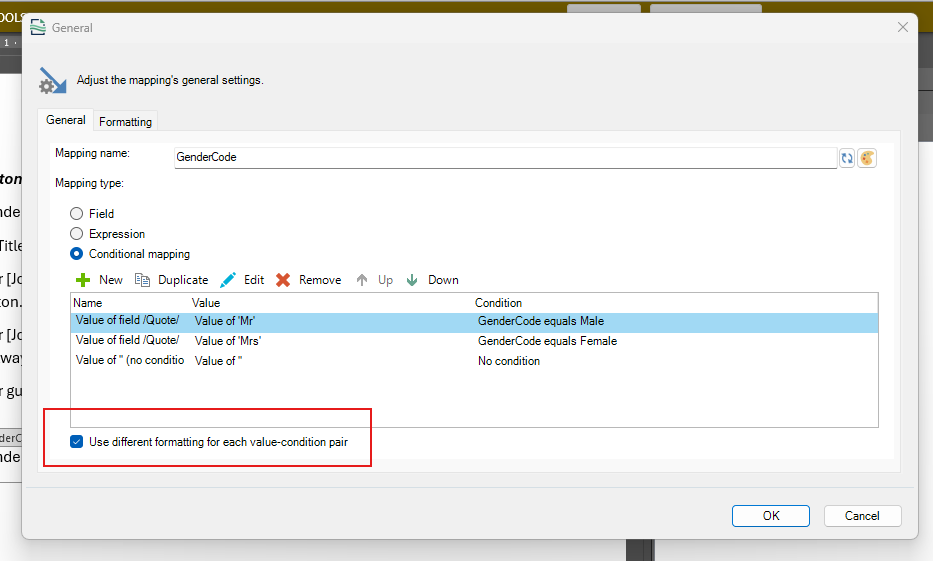Click the Condition column header

(498, 303)
